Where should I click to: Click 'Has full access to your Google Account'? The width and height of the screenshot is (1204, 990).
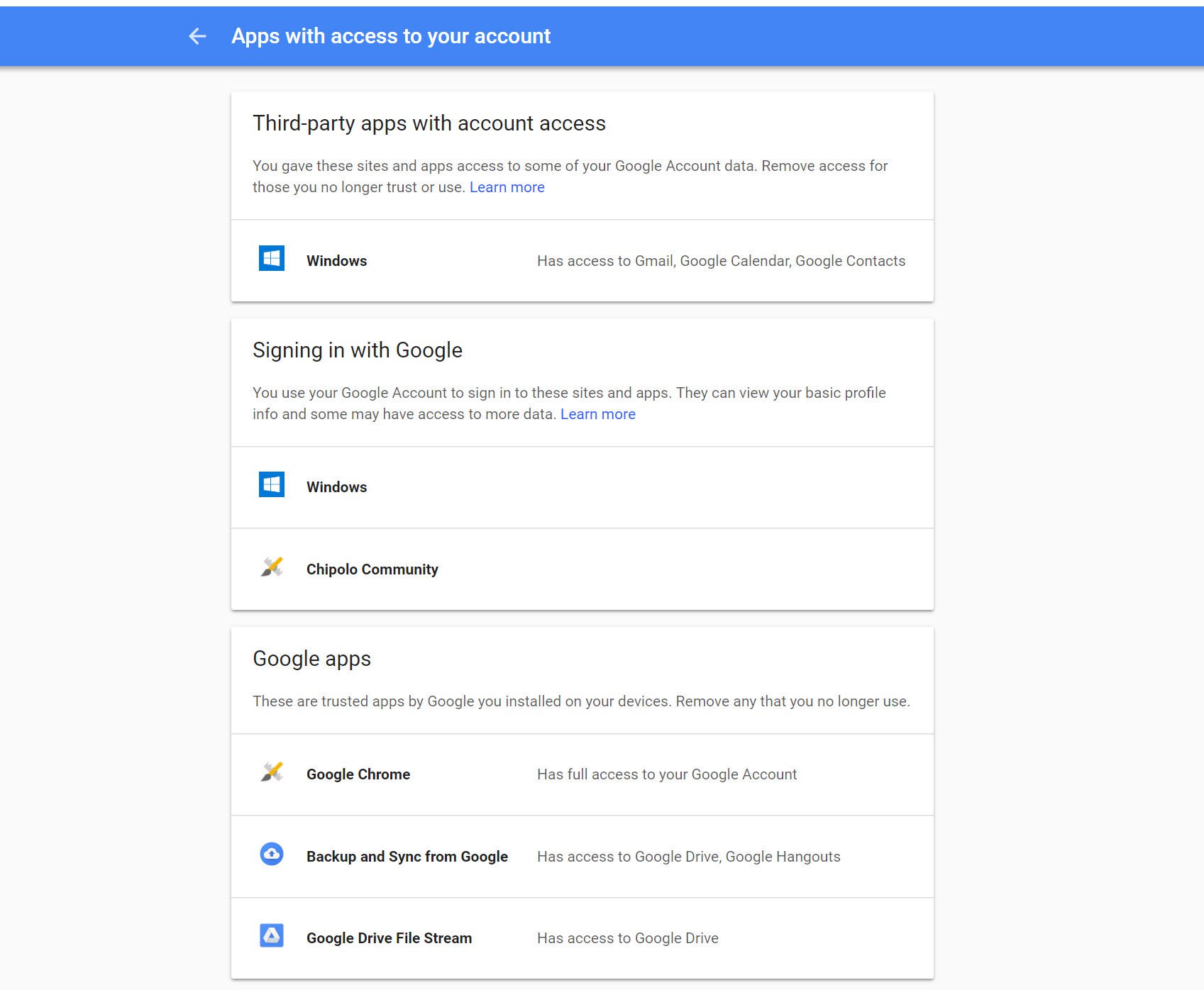[667, 774]
